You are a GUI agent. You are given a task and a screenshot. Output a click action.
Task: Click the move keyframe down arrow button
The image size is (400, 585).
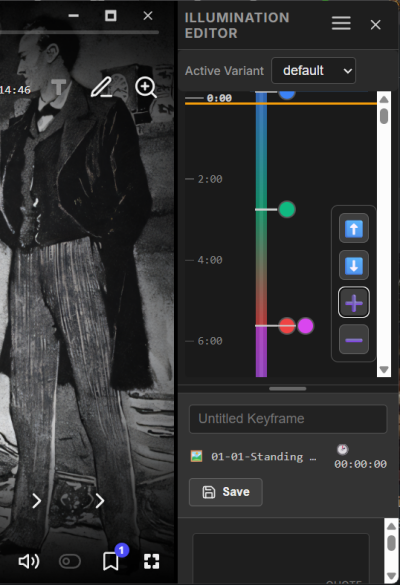click(x=354, y=265)
